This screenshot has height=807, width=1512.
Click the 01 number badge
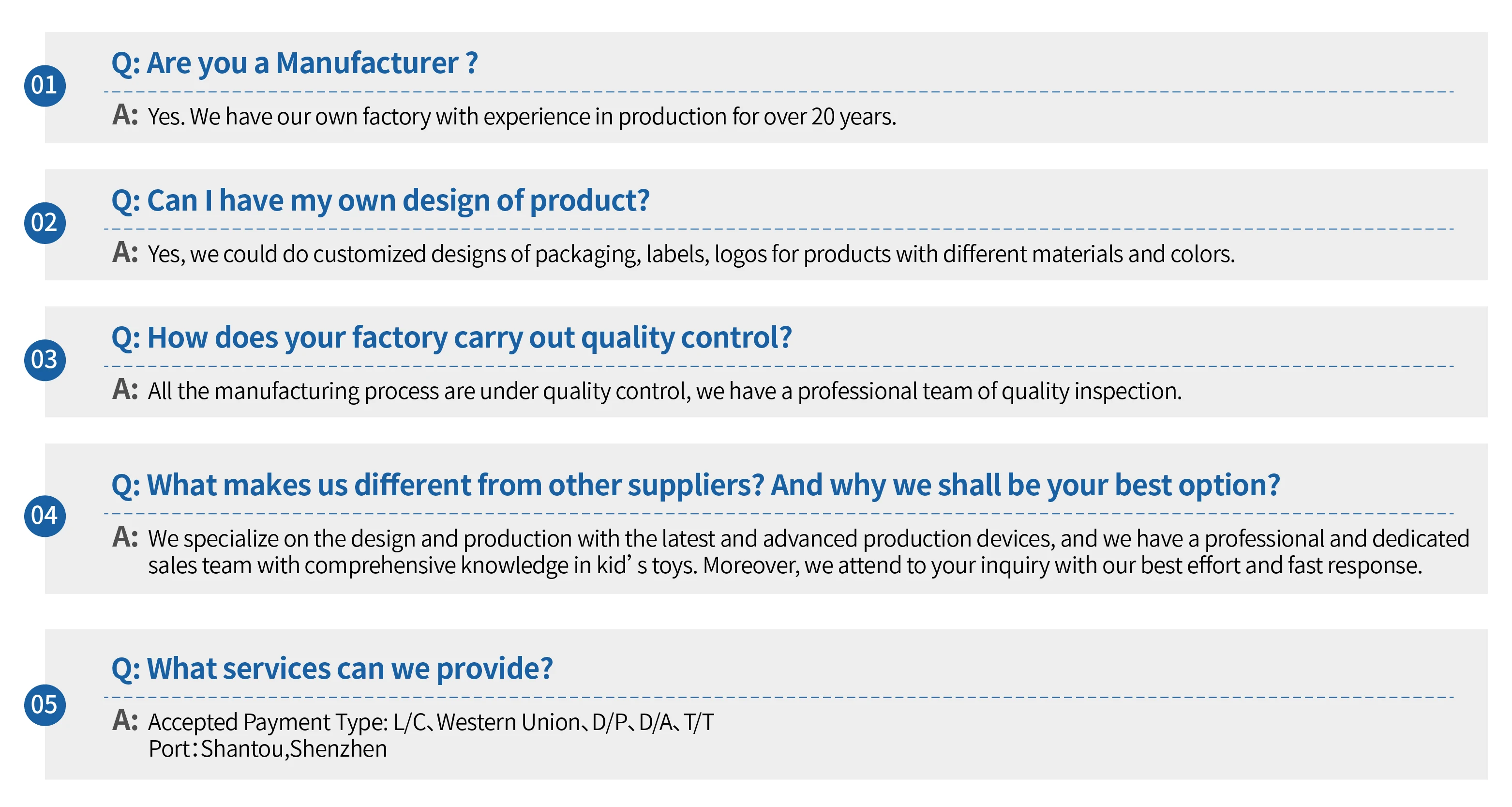45,86
